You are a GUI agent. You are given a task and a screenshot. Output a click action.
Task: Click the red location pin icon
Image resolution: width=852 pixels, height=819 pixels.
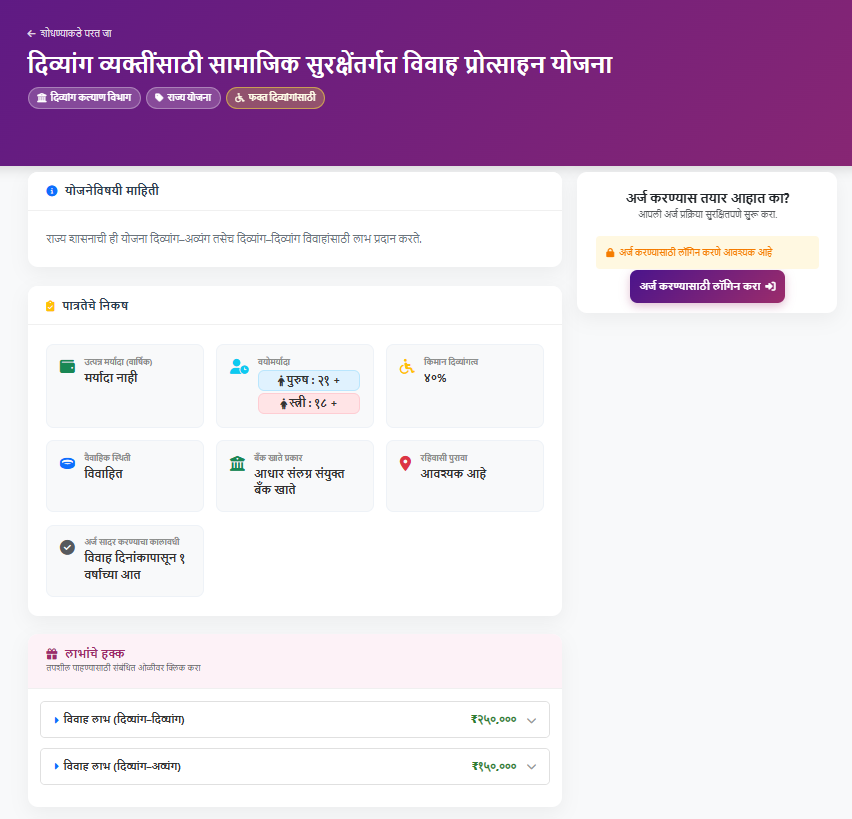click(x=405, y=464)
